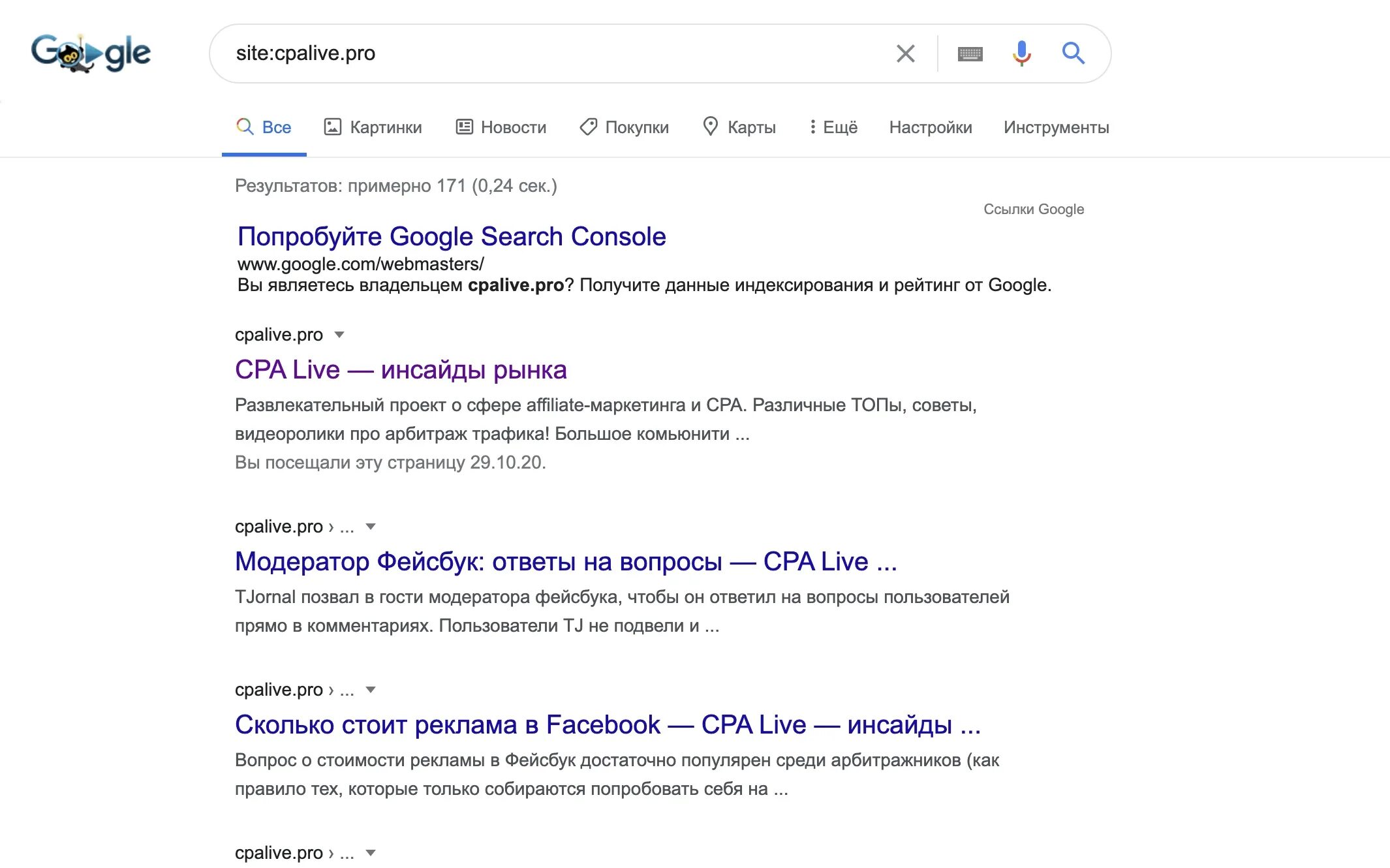
Task: Open Попробуйте Google Search Console link
Action: (x=452, y=236)
